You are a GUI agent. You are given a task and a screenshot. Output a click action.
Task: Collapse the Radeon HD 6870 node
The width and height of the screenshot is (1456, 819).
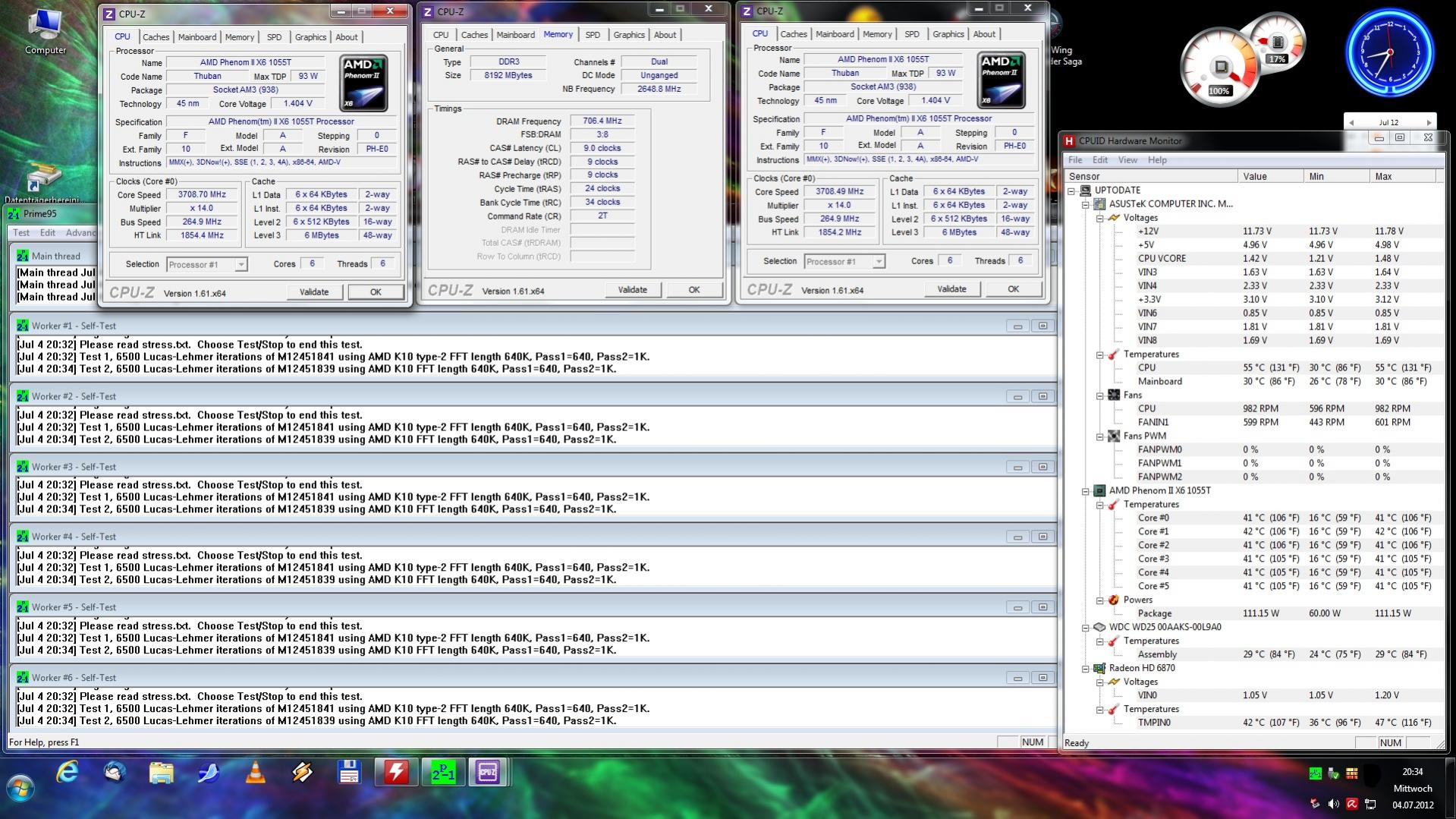[1086, 669]
